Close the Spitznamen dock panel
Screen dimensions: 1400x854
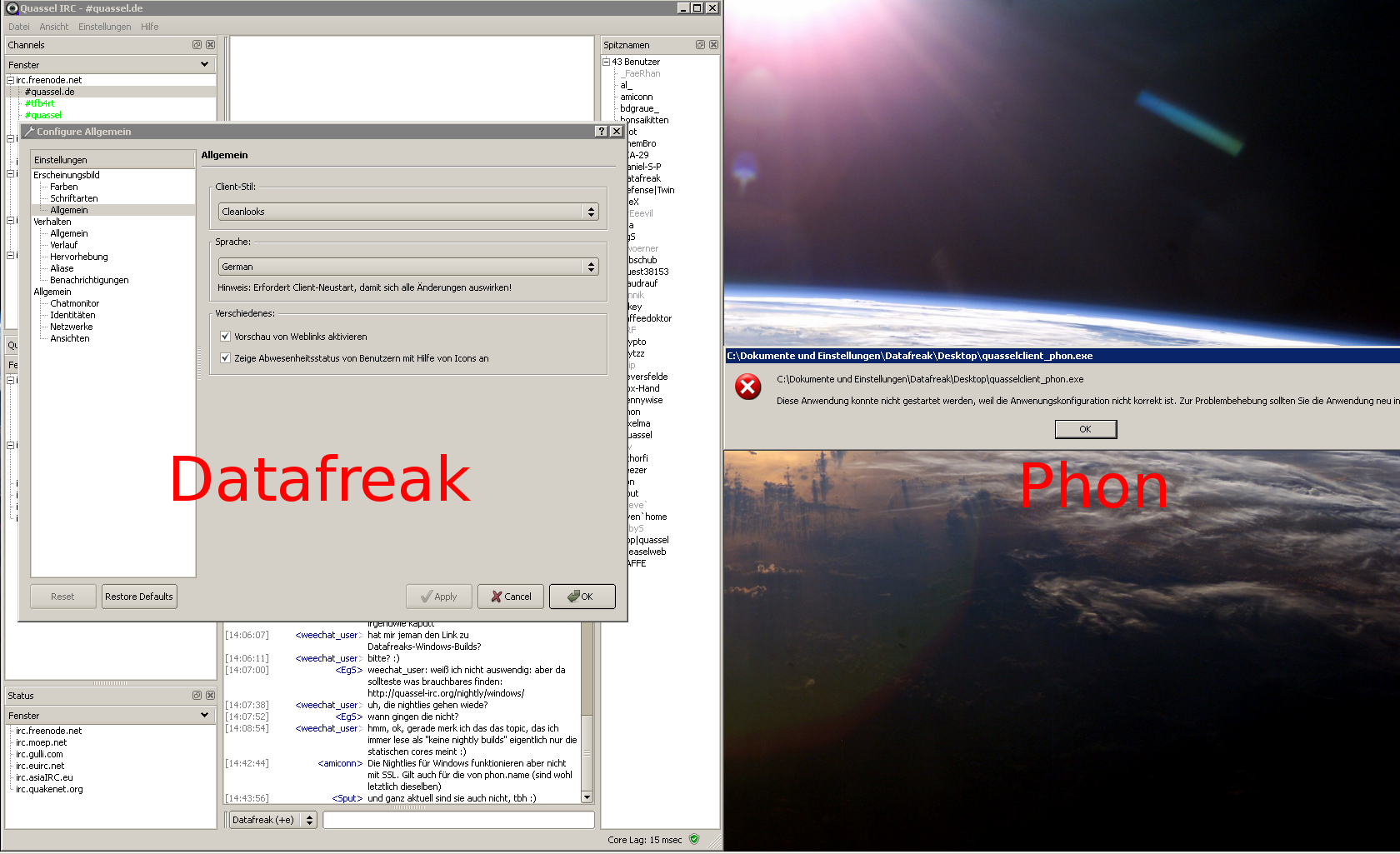(x=713, y=45)
